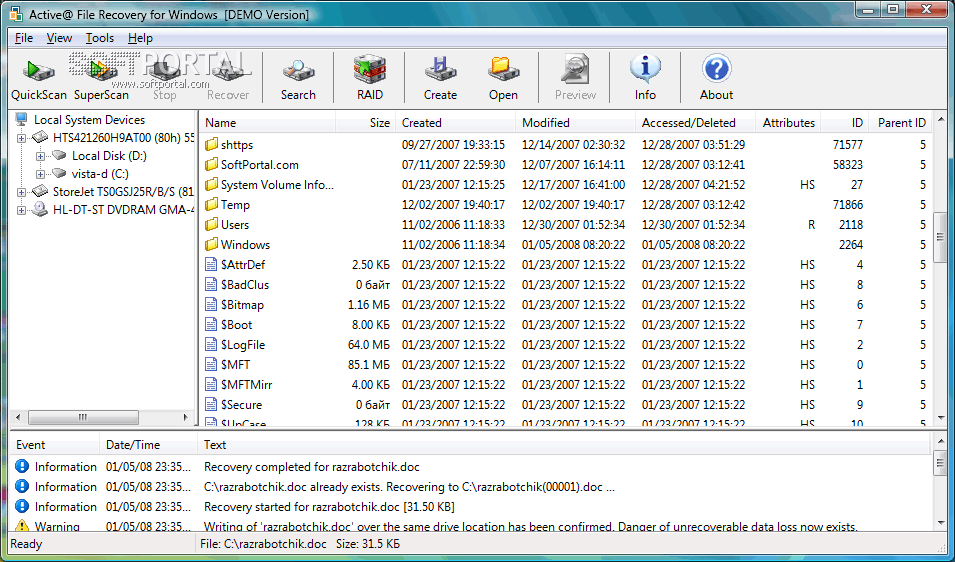
Task: Click the device tree scroll right arrow
Action: click(x=185, y=417)
